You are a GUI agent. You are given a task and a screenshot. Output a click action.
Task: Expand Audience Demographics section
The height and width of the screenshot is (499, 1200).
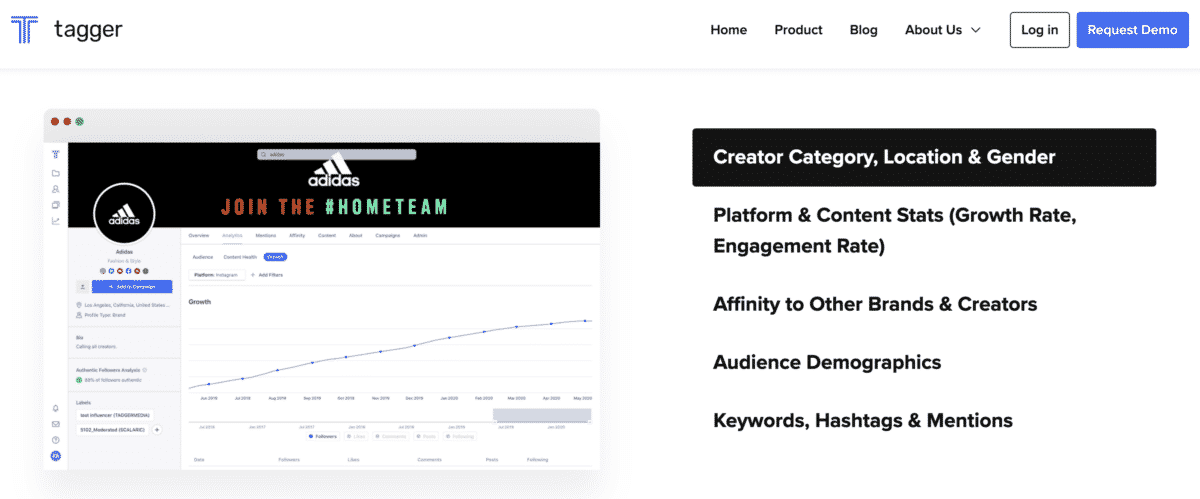pyautogui.click(x=826, y=362)
